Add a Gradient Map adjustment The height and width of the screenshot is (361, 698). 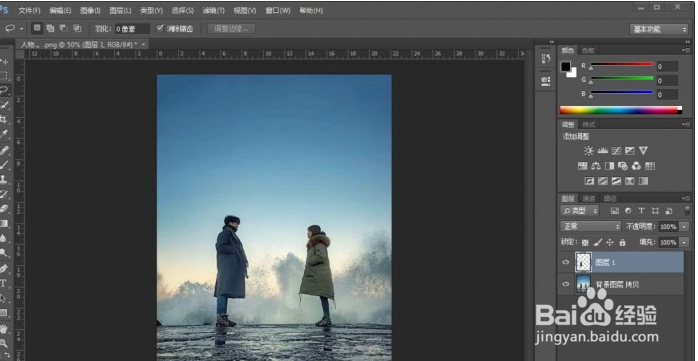coord(643,181)
